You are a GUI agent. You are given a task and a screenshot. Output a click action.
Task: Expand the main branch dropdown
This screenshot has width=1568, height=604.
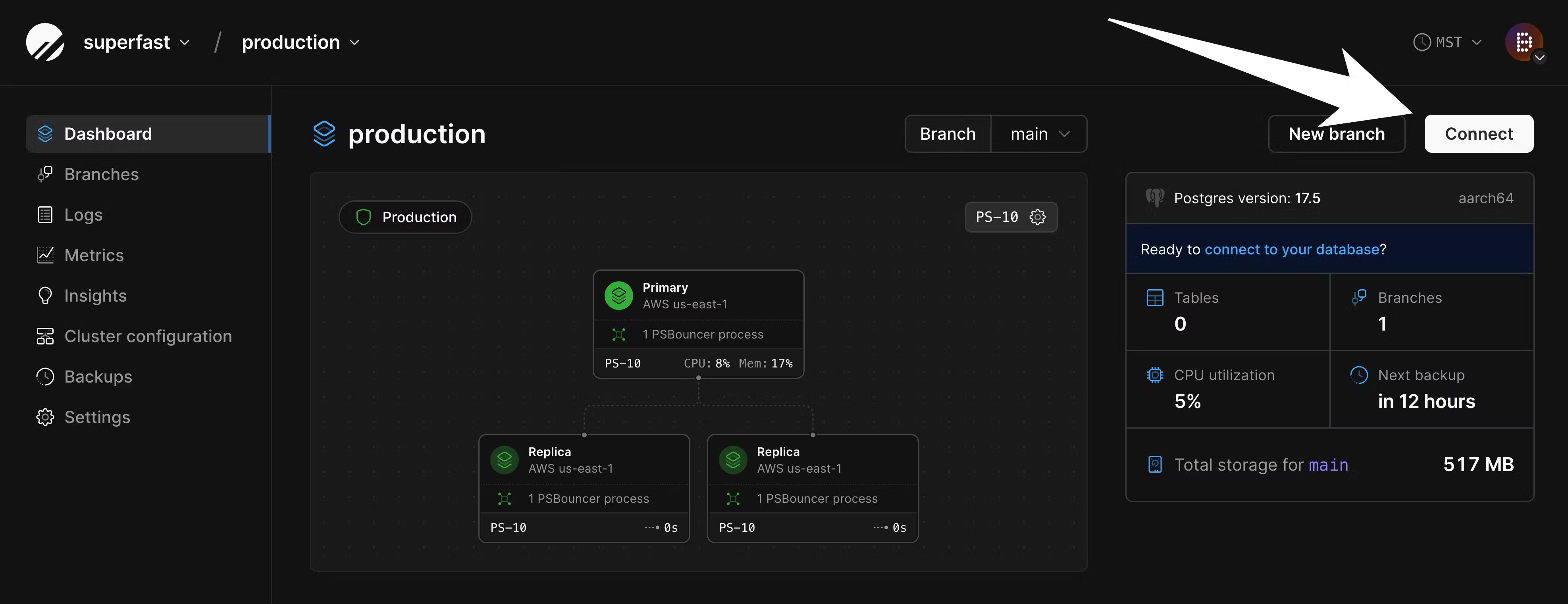pyautogui.click(x=1039, y=134)
